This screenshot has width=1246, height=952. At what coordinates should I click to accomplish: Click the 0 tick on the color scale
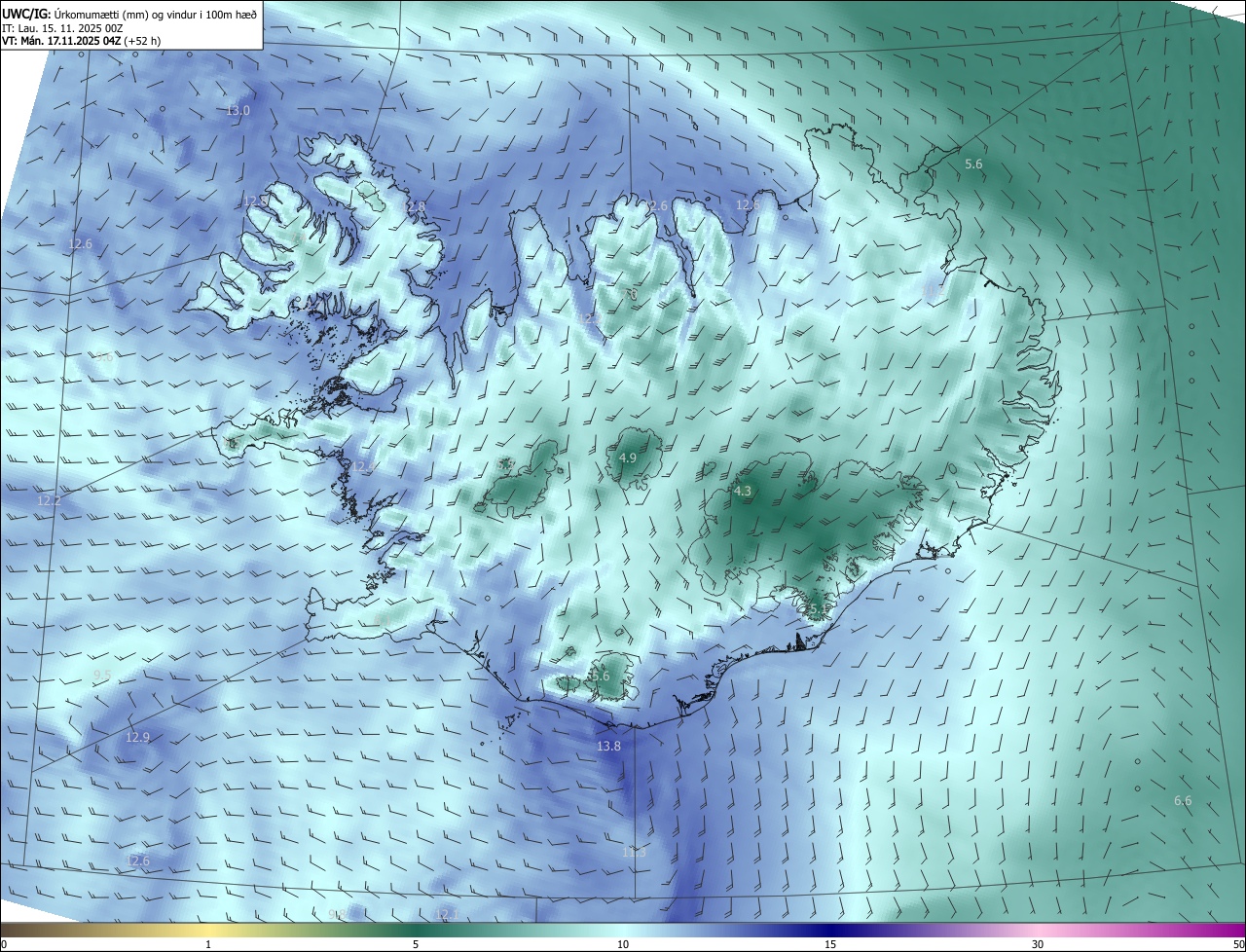(4, 944)
